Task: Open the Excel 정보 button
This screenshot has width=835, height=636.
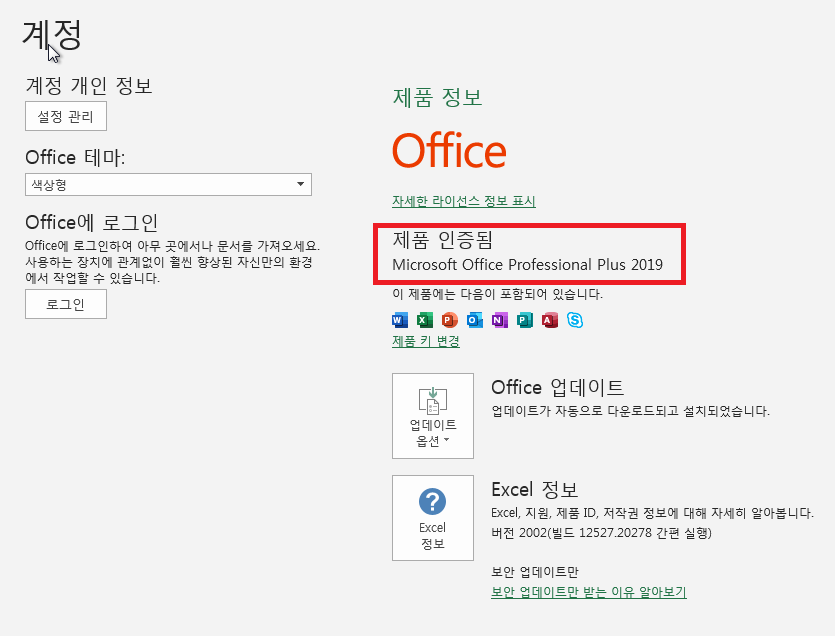Action: pyautogui.click(x=432, y=518)
